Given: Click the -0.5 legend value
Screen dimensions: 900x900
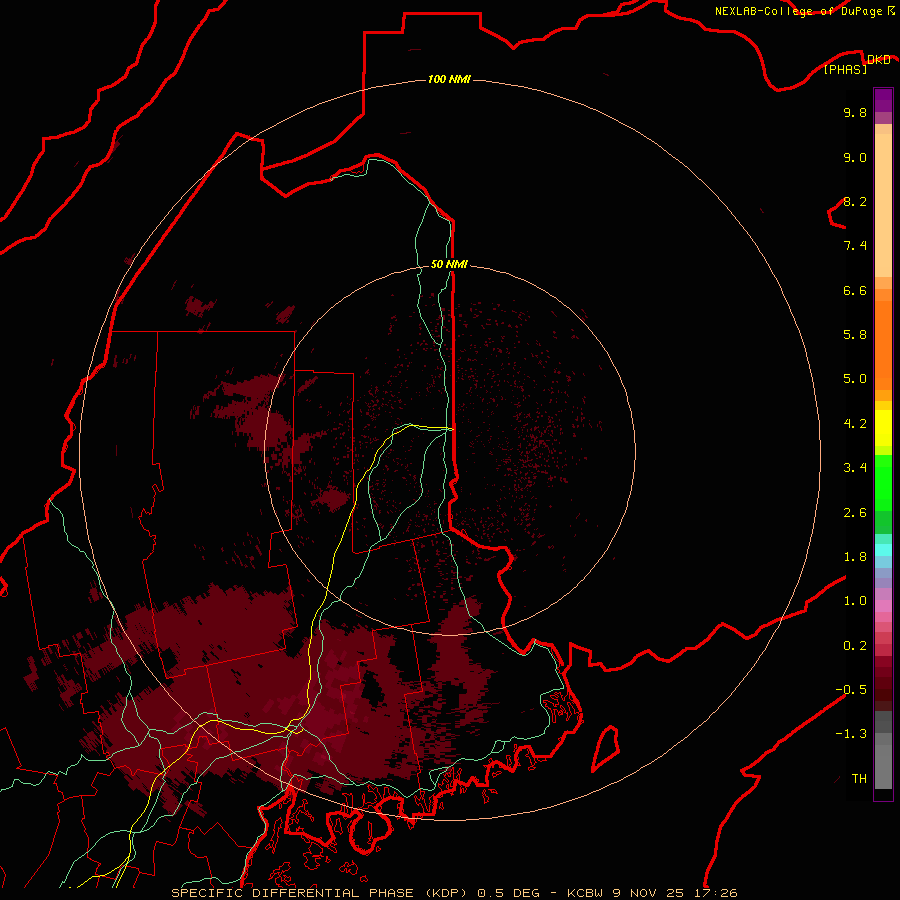Looking at the screenshot, I should 851,690.
